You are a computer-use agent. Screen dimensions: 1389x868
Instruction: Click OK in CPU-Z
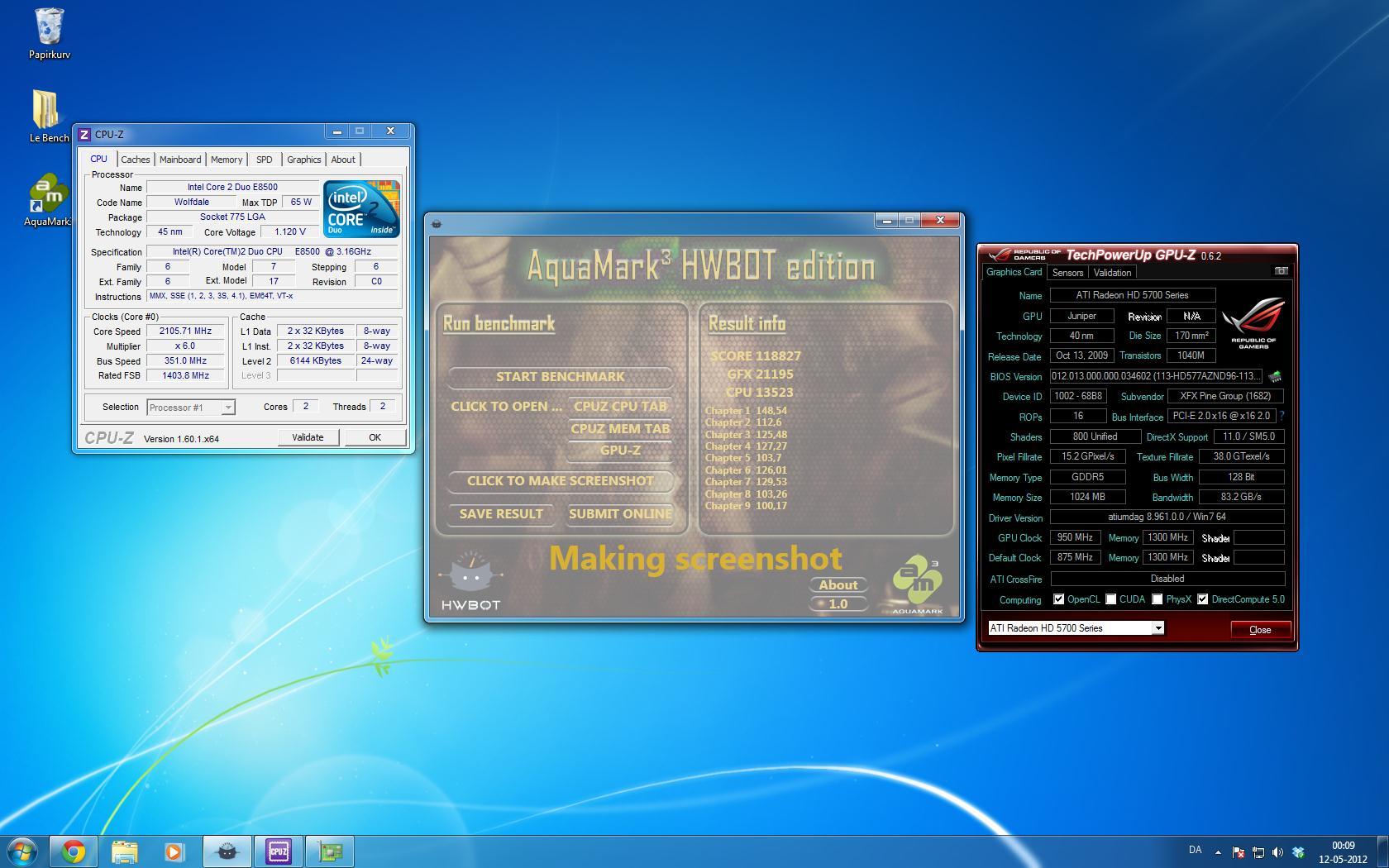point(375,437)
